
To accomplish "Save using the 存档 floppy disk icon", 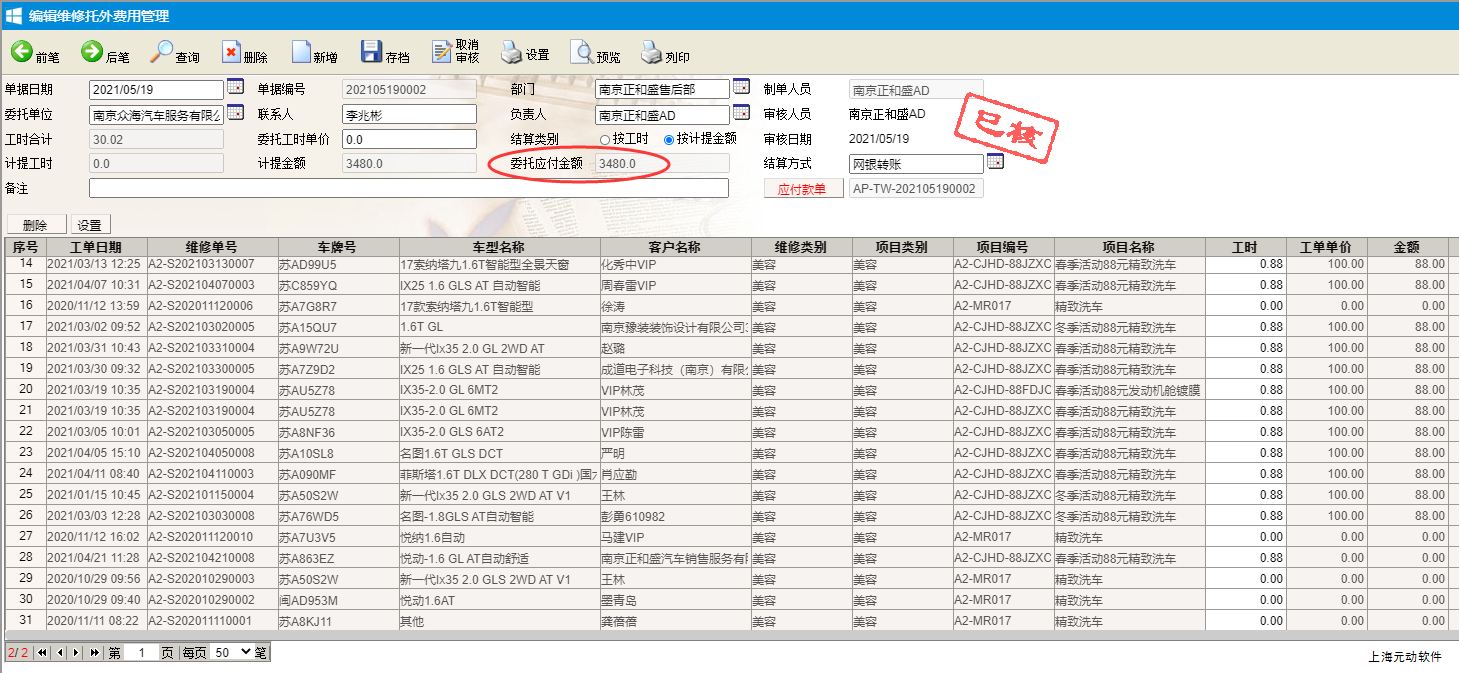I will [x=371, y=52].
